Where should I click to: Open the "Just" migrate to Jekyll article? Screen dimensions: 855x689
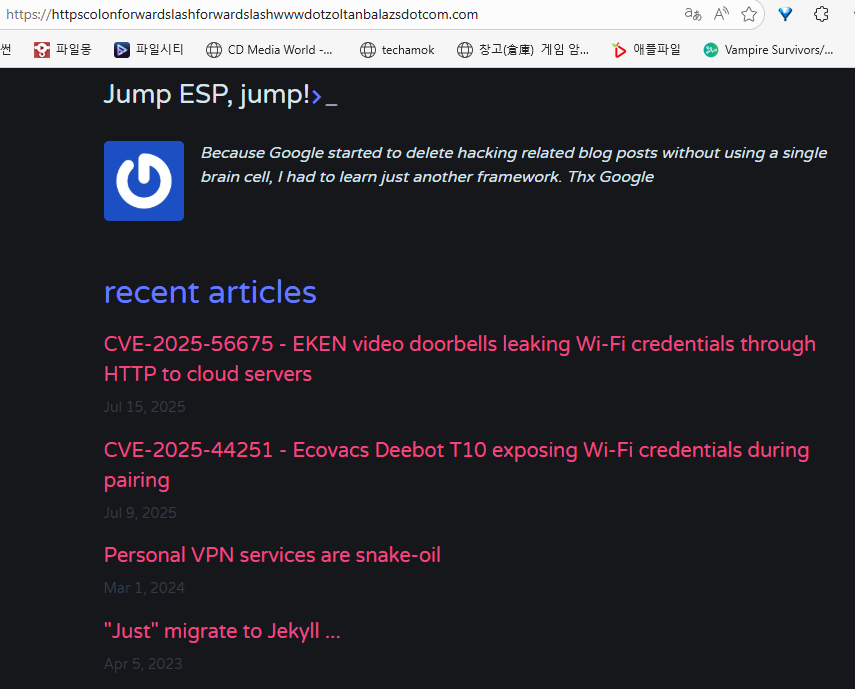click(x=222, y=631)
